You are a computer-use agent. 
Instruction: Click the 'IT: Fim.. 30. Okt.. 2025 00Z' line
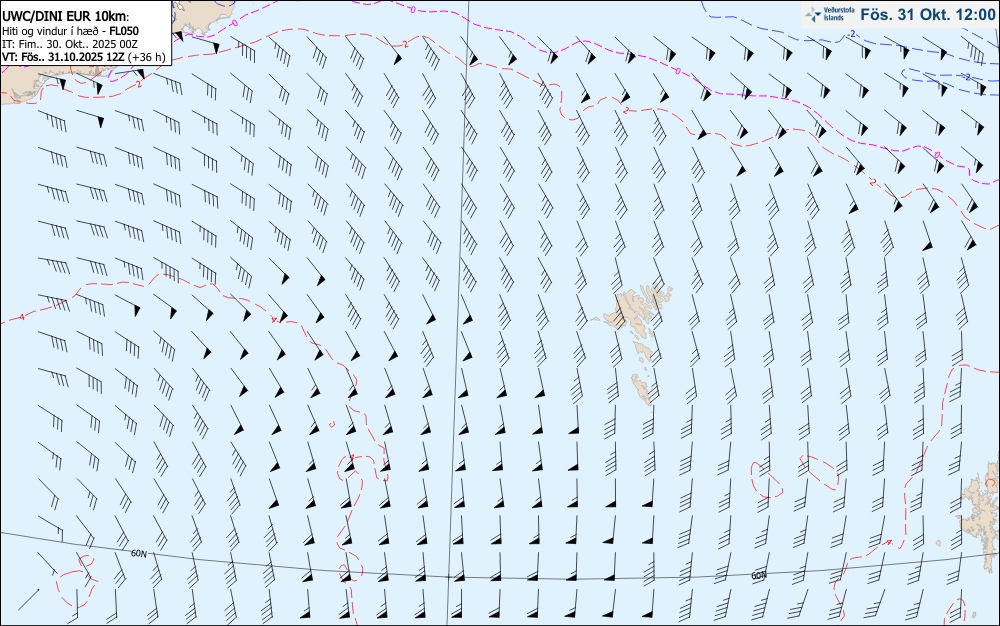point(70,44)
